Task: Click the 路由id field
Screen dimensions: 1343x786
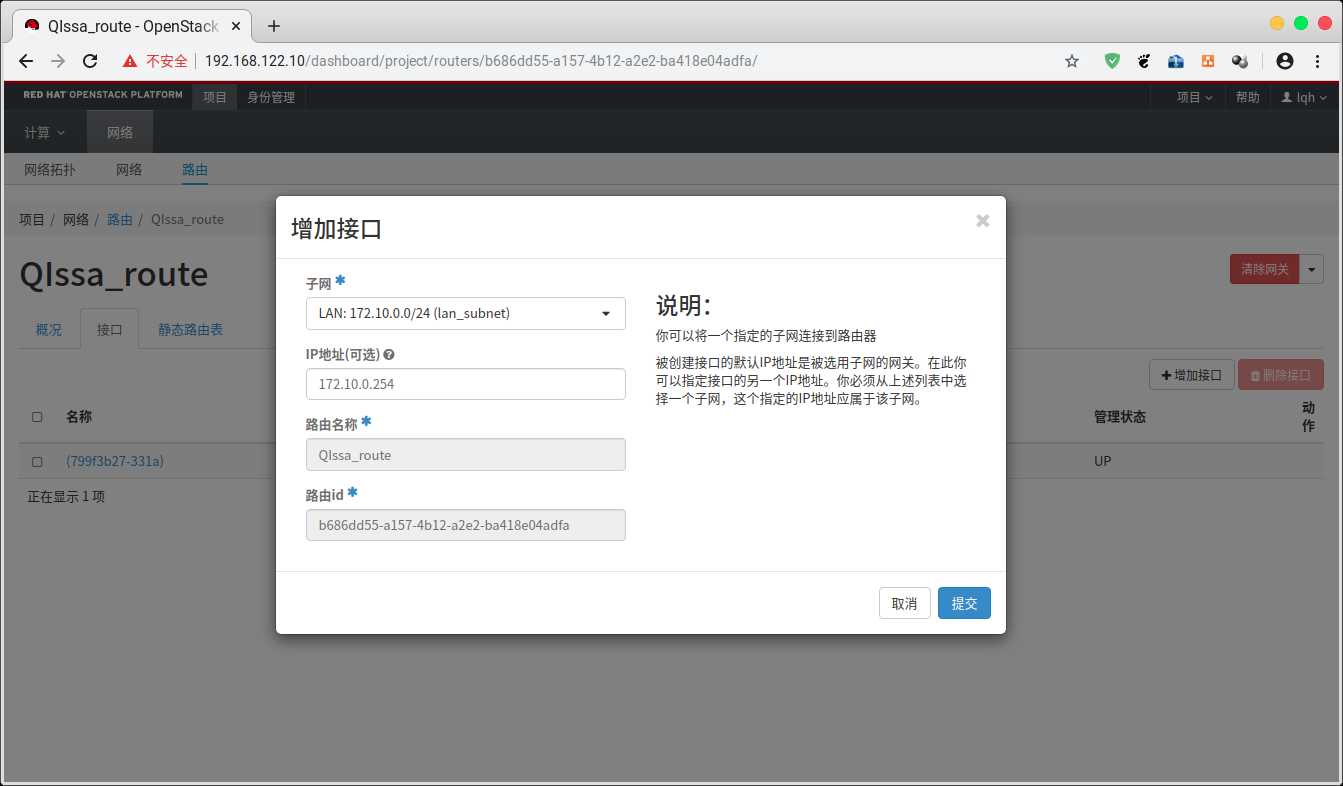Action: [x=465, y=525]
